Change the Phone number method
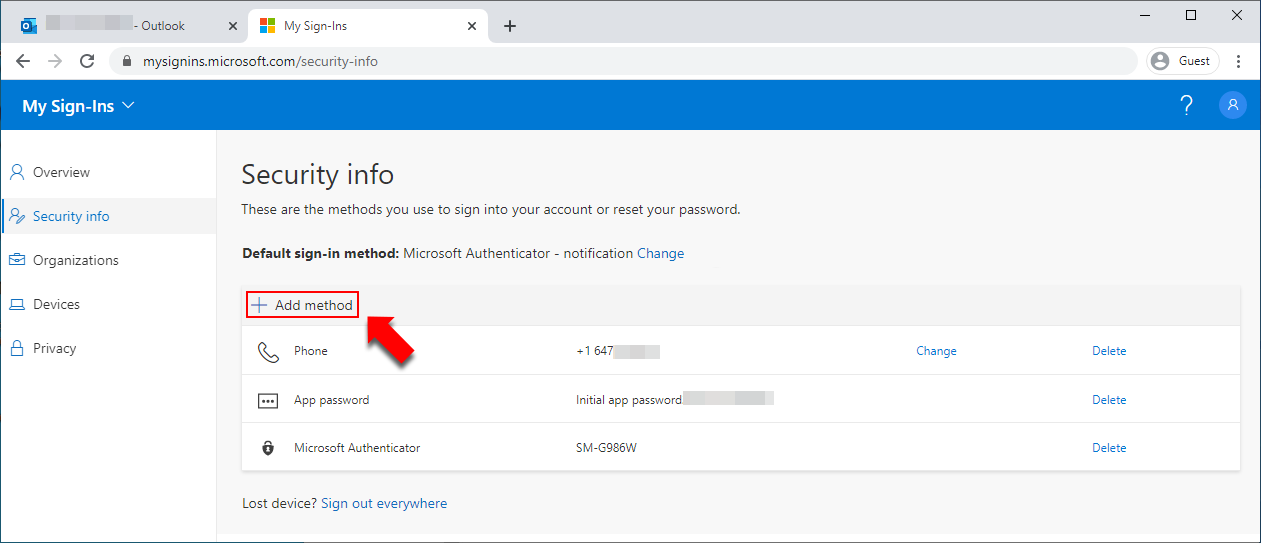The height and width of the screenshot is (543, 1261). (x=936, y=351)
